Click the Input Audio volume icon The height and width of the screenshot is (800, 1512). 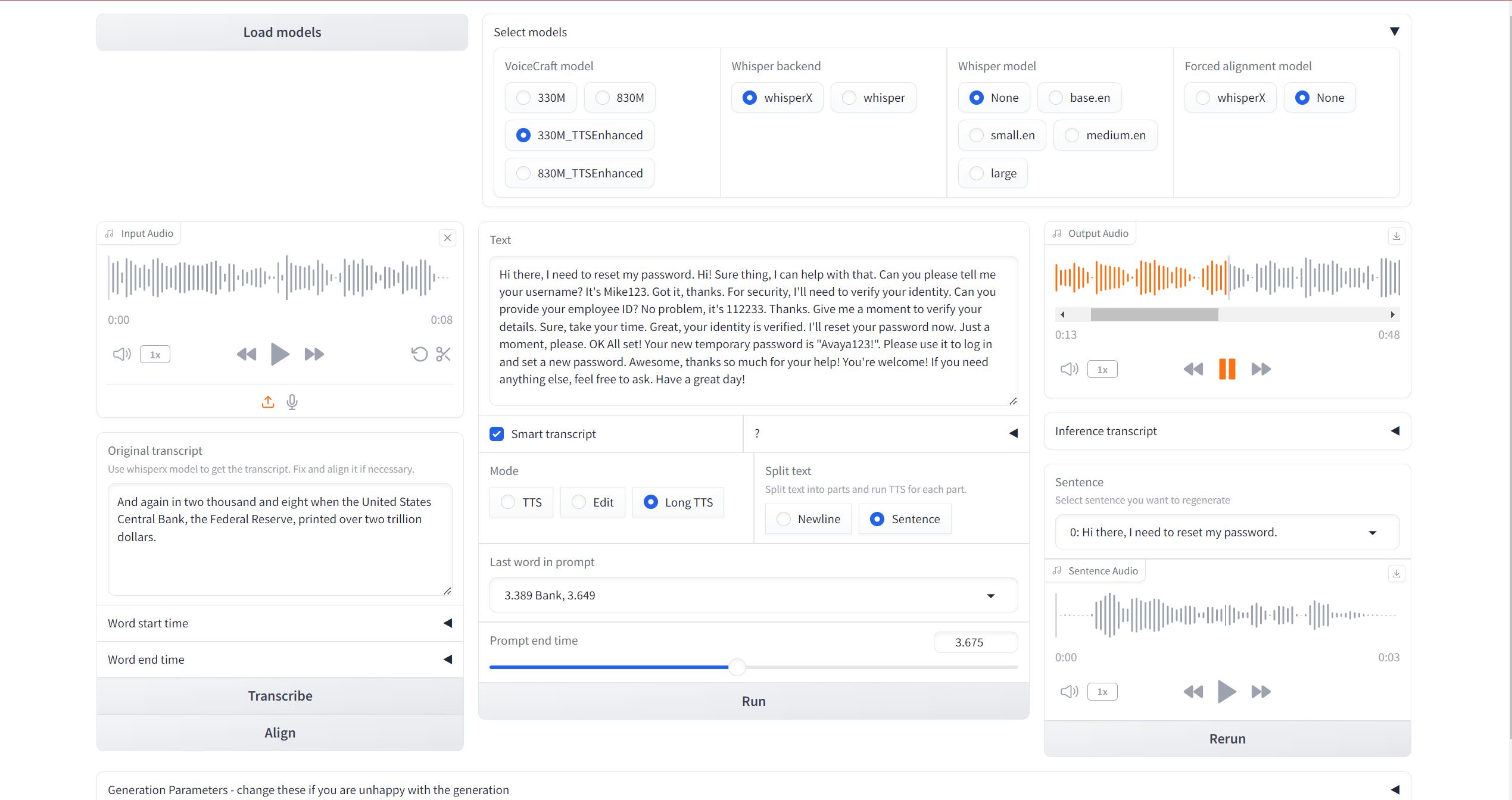122,354
